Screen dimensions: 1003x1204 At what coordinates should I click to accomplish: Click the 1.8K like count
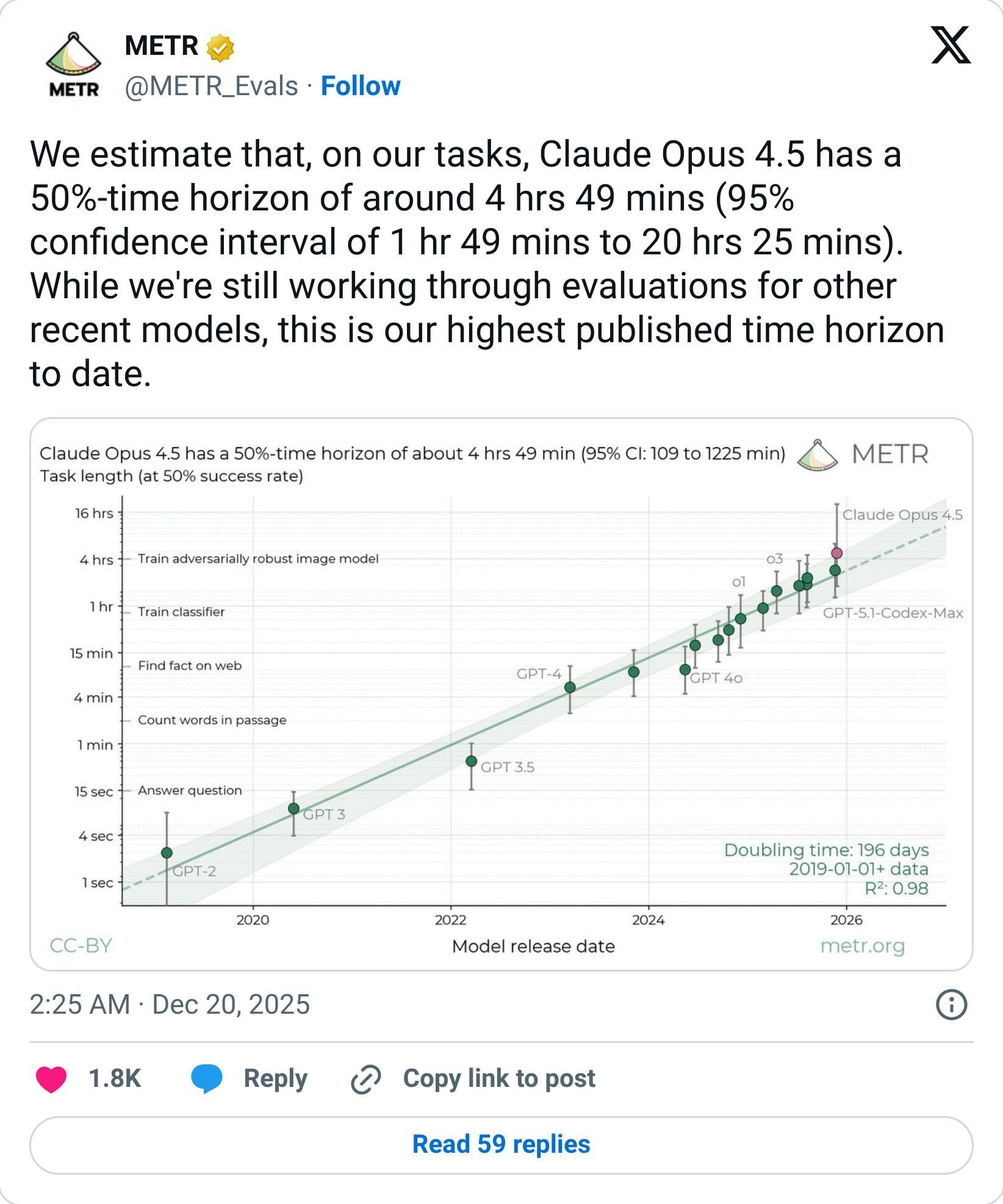point(114,1078)
